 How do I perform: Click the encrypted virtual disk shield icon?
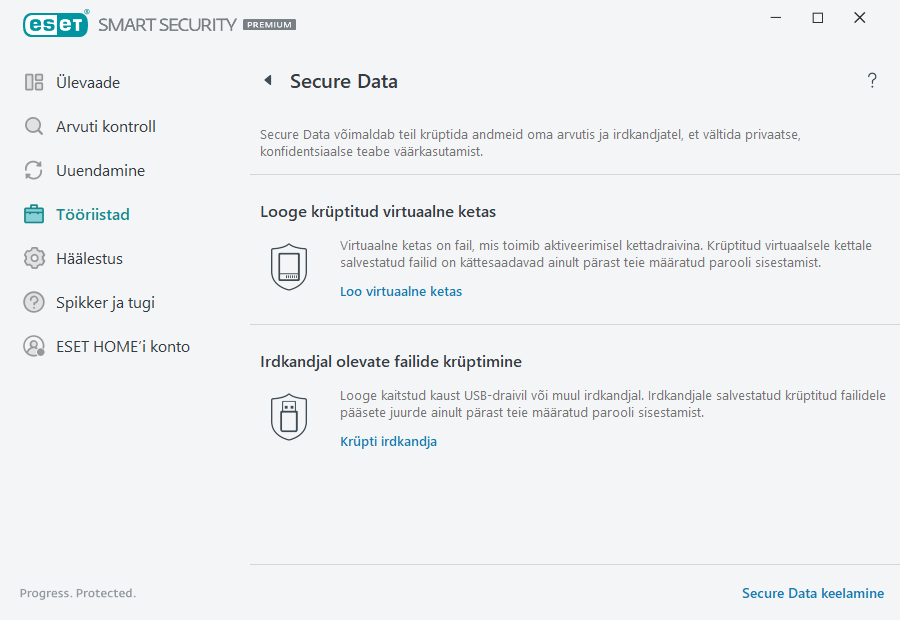(x=289, y=266)
